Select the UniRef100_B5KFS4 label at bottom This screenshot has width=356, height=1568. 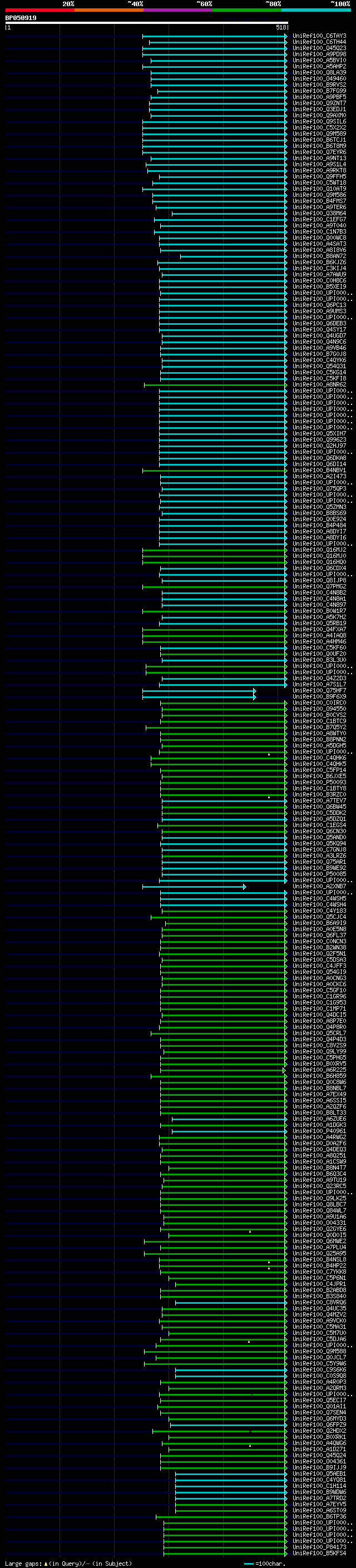319,1553
